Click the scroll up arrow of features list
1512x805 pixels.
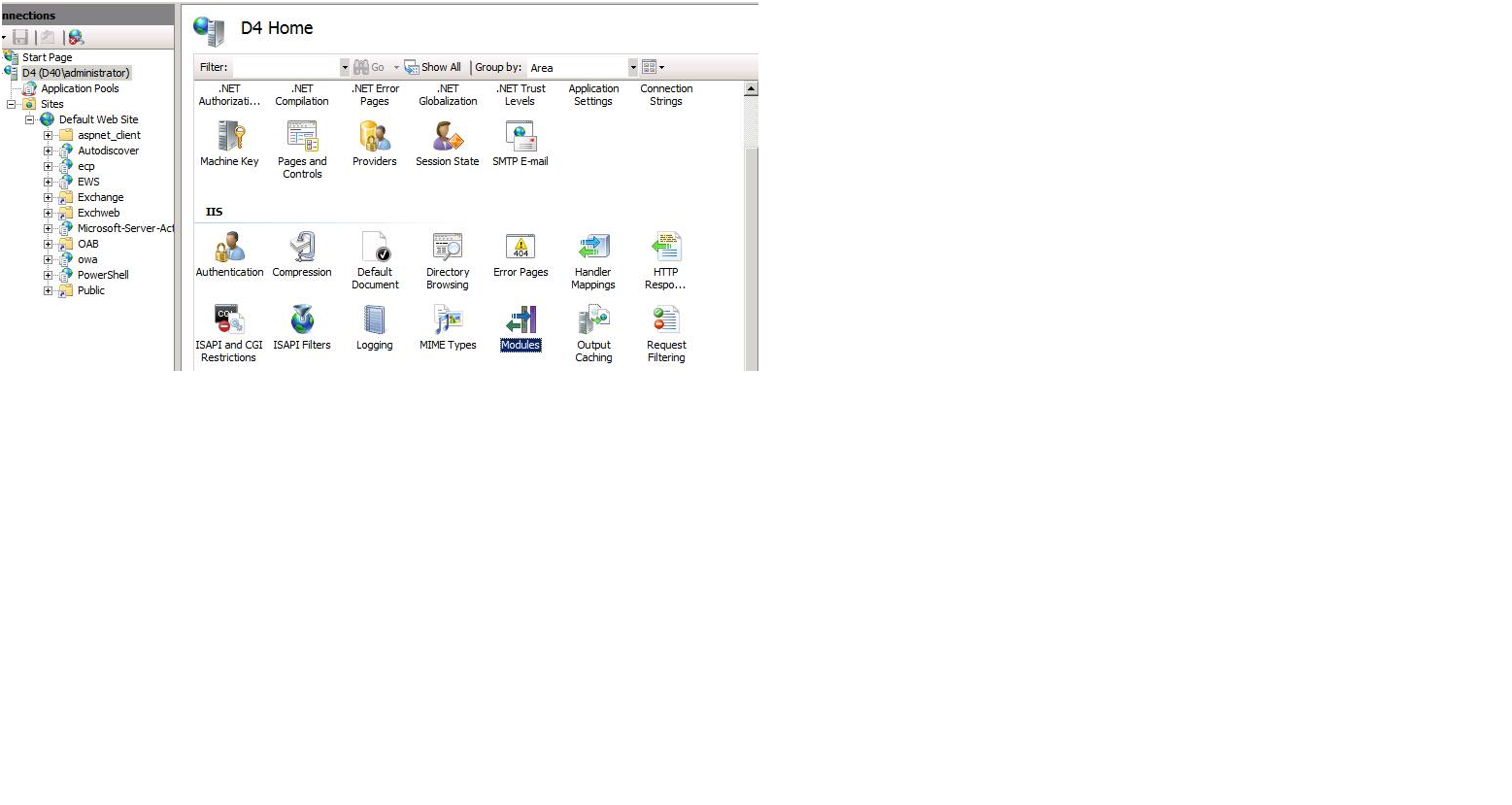751,89
